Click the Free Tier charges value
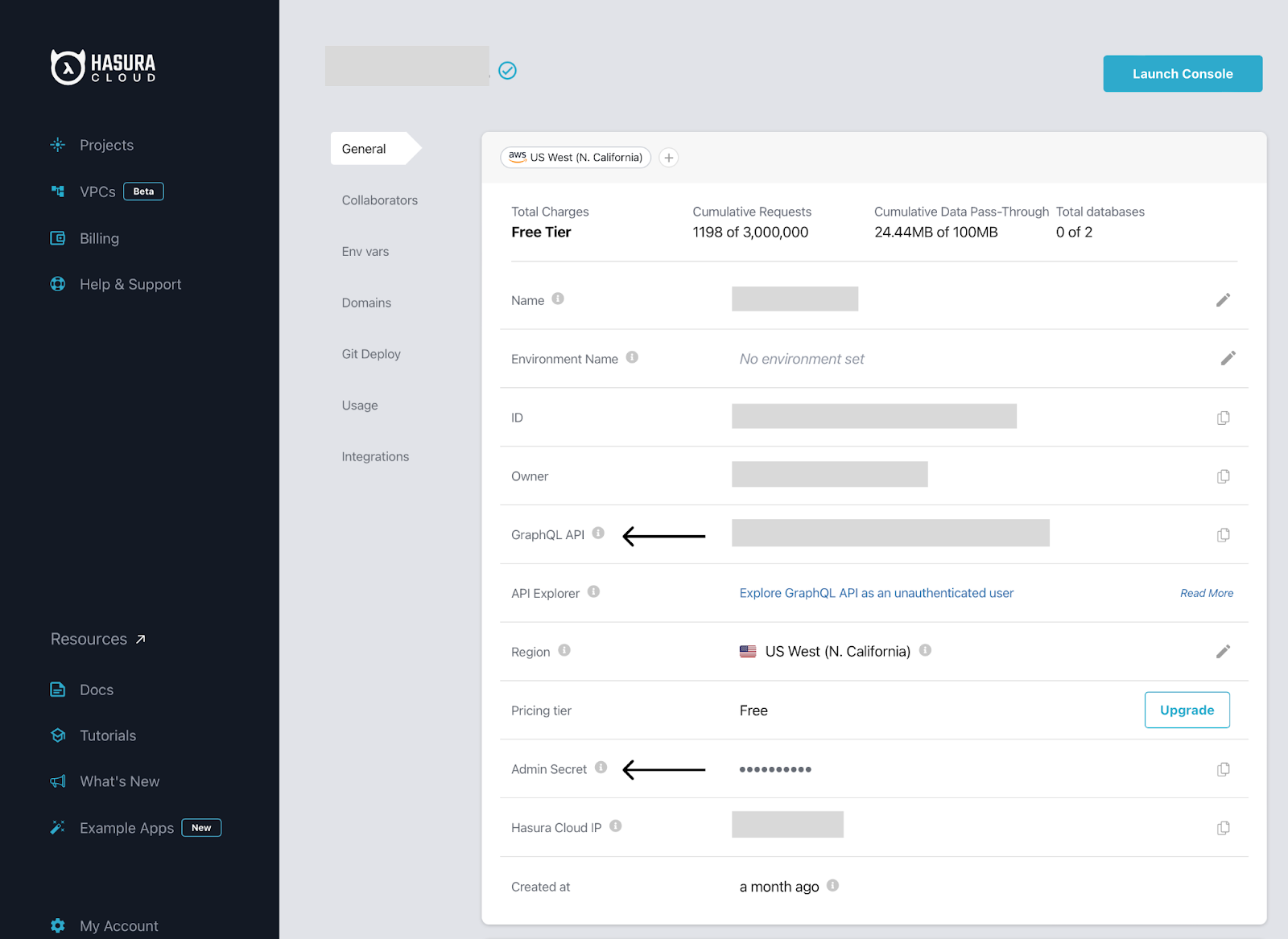The width and height of the screenshot is (1288, 939). (x=541, y=233)
